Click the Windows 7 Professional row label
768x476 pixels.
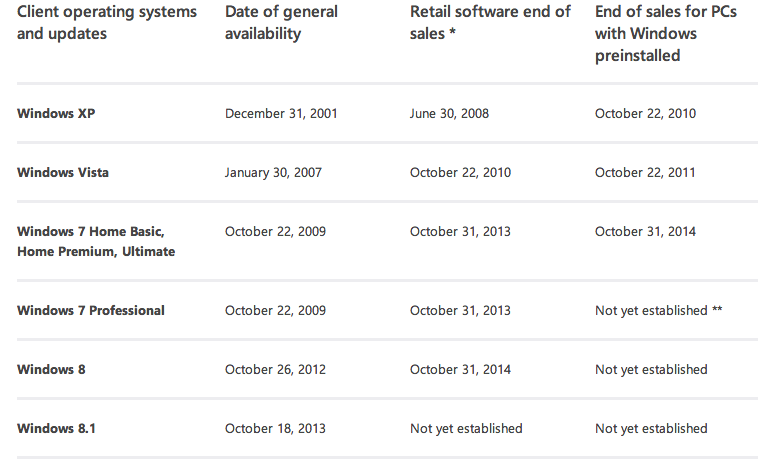(91, 311)
